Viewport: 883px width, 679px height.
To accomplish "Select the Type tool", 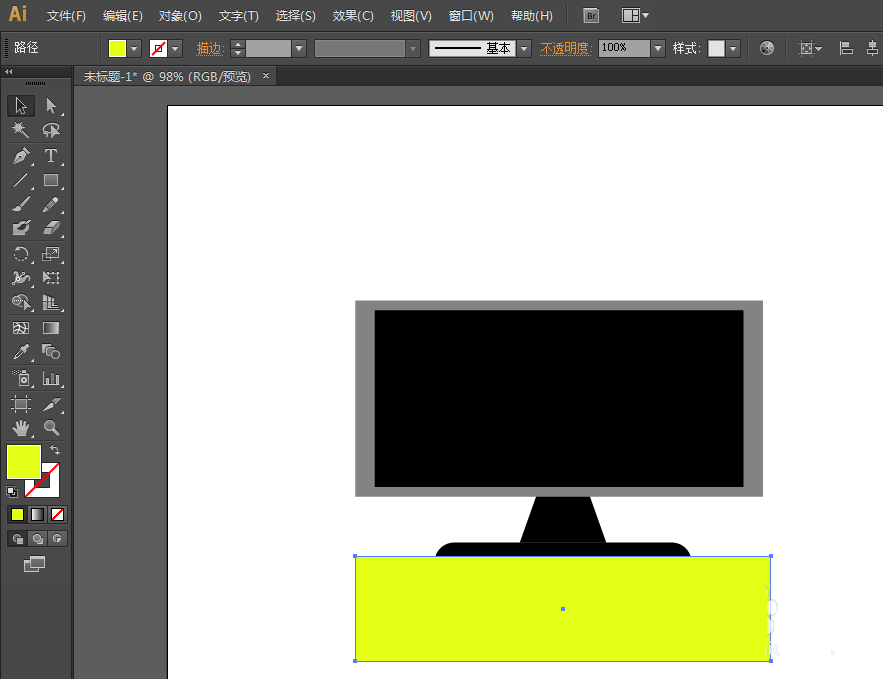I will [x=51, y=156].
